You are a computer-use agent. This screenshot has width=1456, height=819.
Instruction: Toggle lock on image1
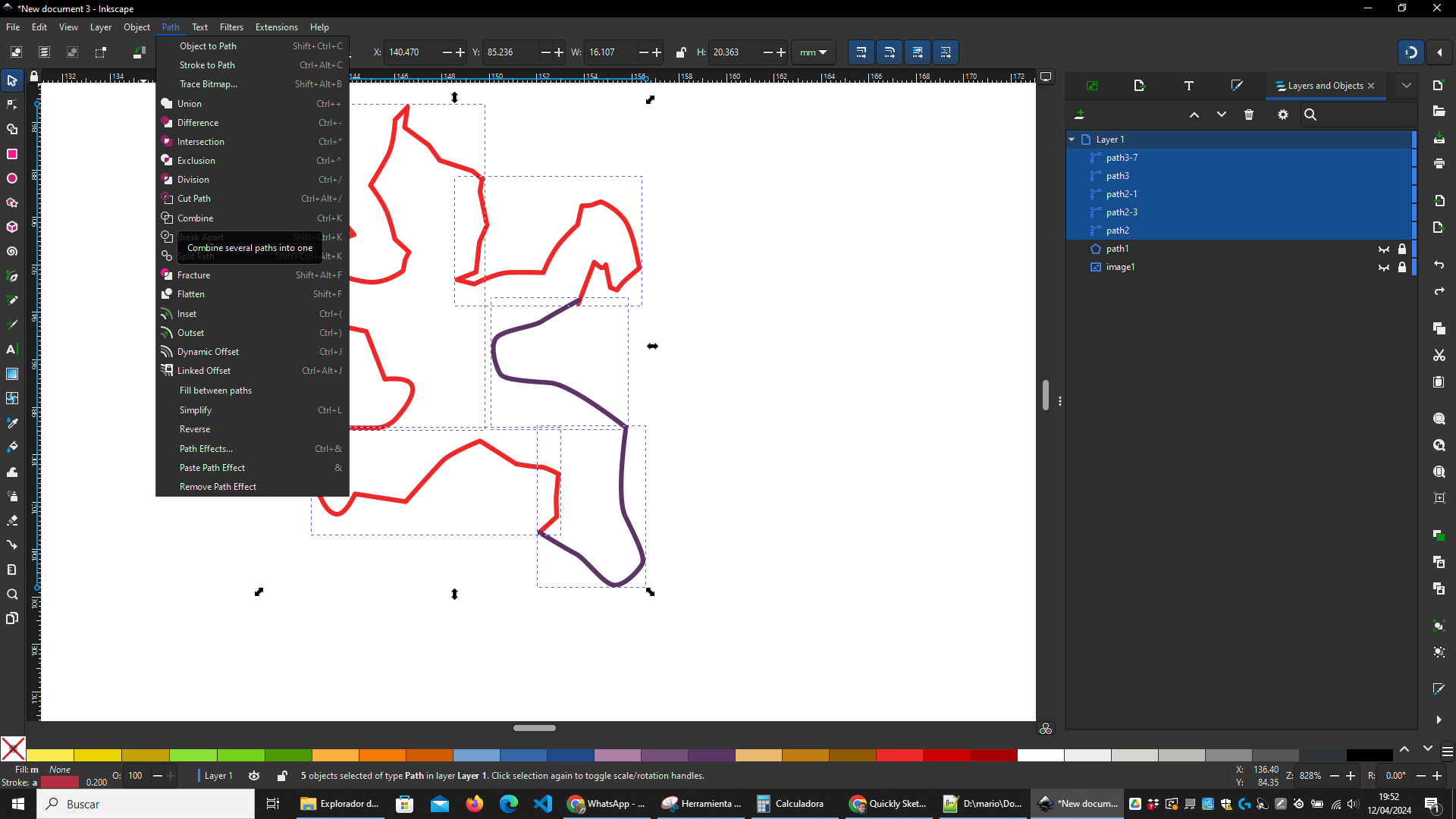pos(1402,267)
